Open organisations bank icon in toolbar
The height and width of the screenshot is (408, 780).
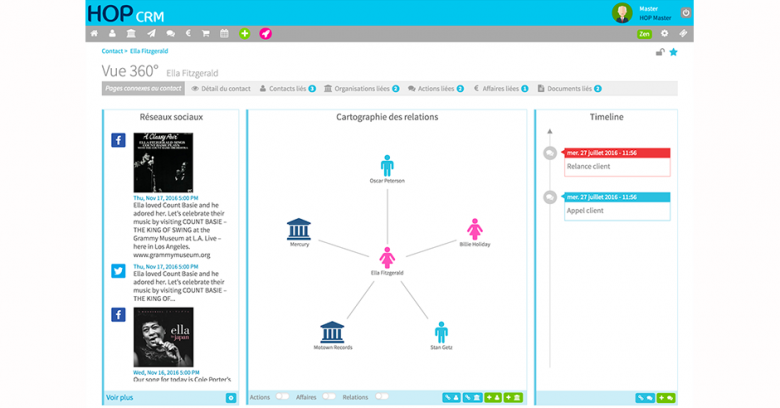(132, 33)
